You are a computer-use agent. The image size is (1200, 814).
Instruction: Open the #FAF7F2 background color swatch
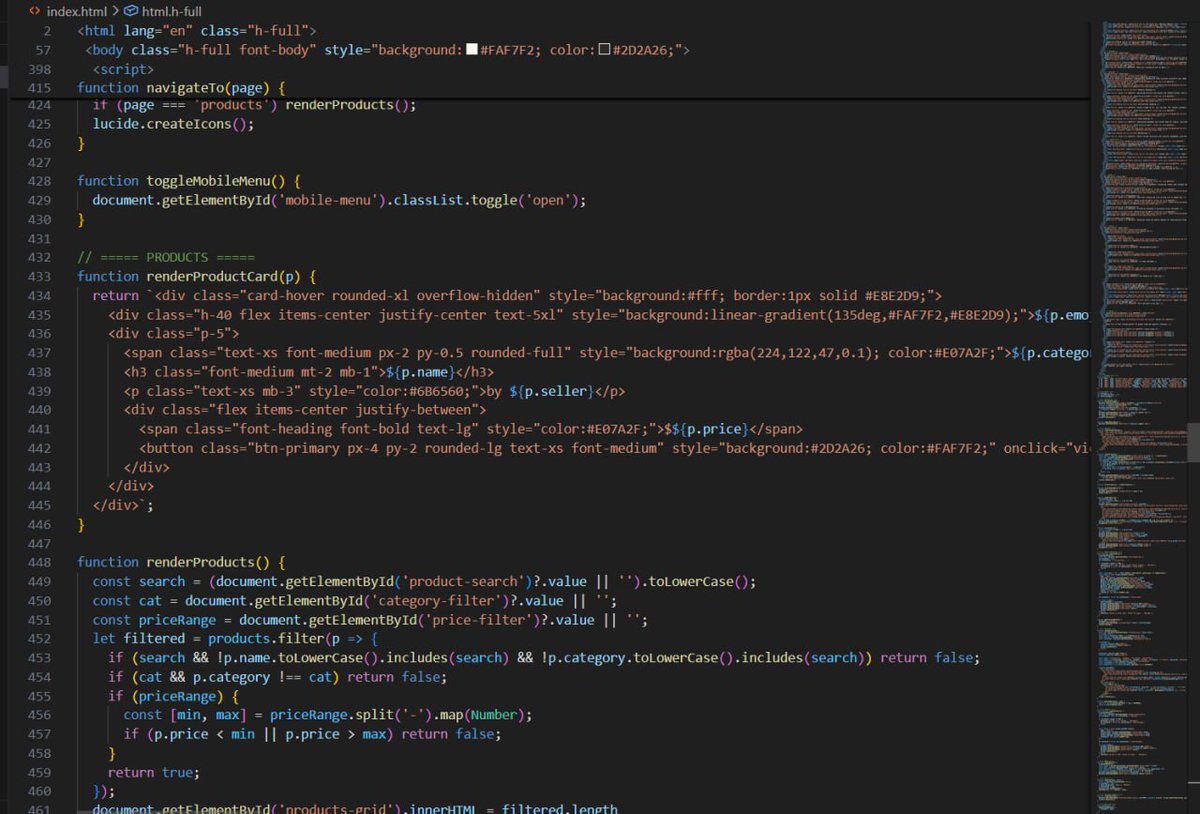[472, 50]
